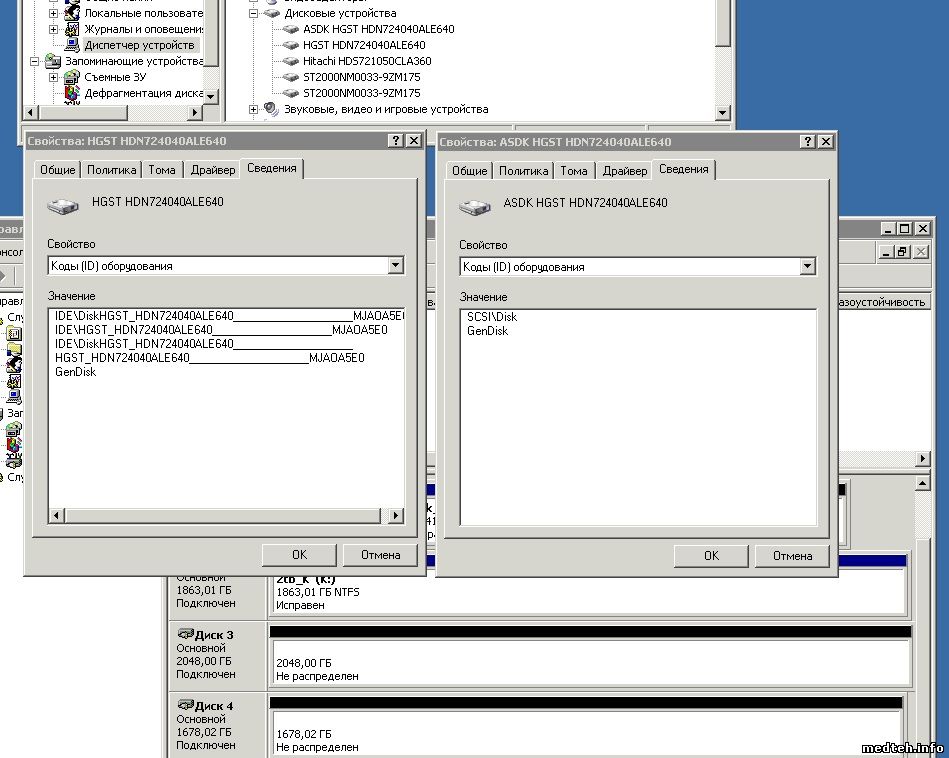Click the sound, video and game devices icon
The width and height of the screenshot is (949, 758).
271,109
